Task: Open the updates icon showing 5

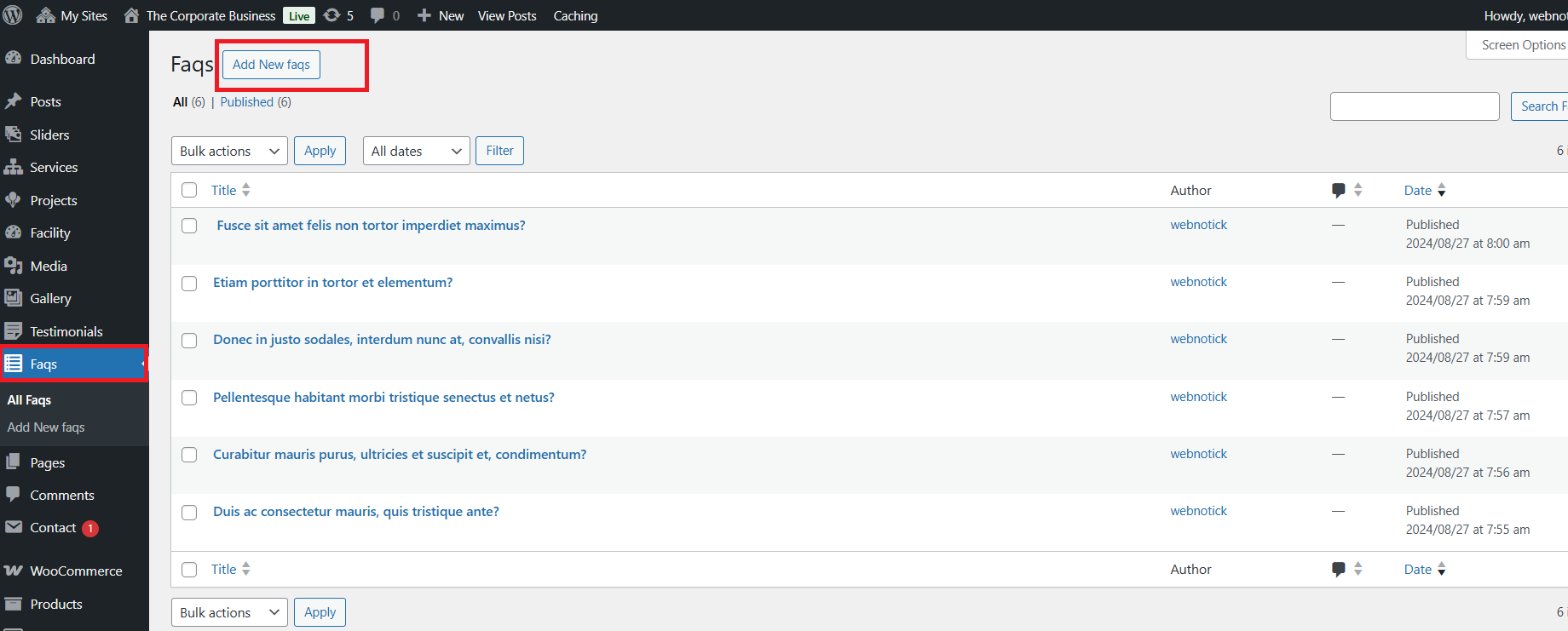Action: coord(338,15)
